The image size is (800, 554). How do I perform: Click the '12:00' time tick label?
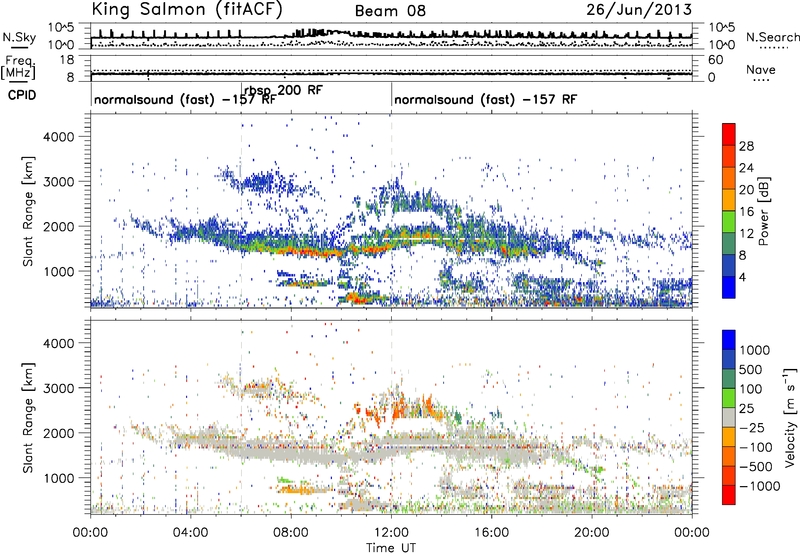391,533
